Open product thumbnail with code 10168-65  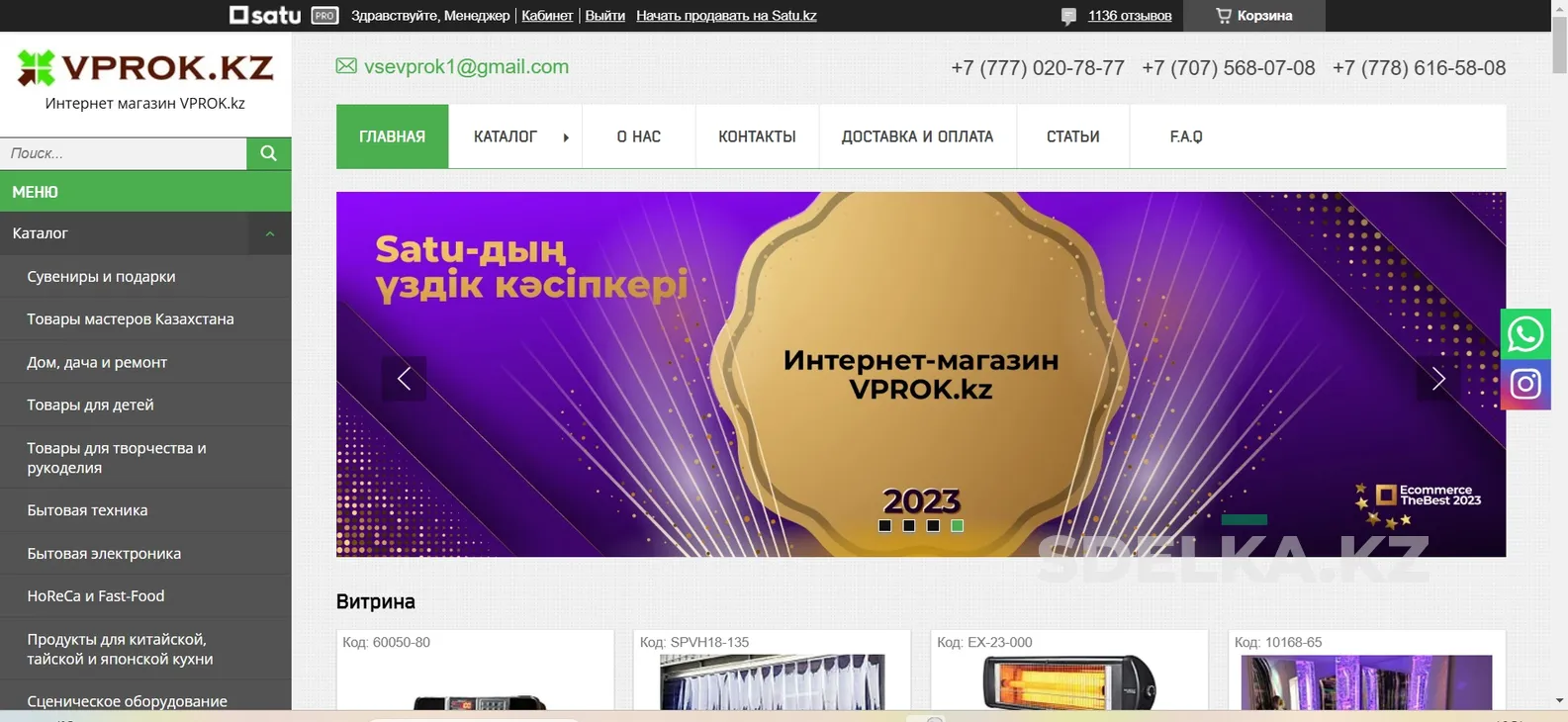coord(1366,681)
